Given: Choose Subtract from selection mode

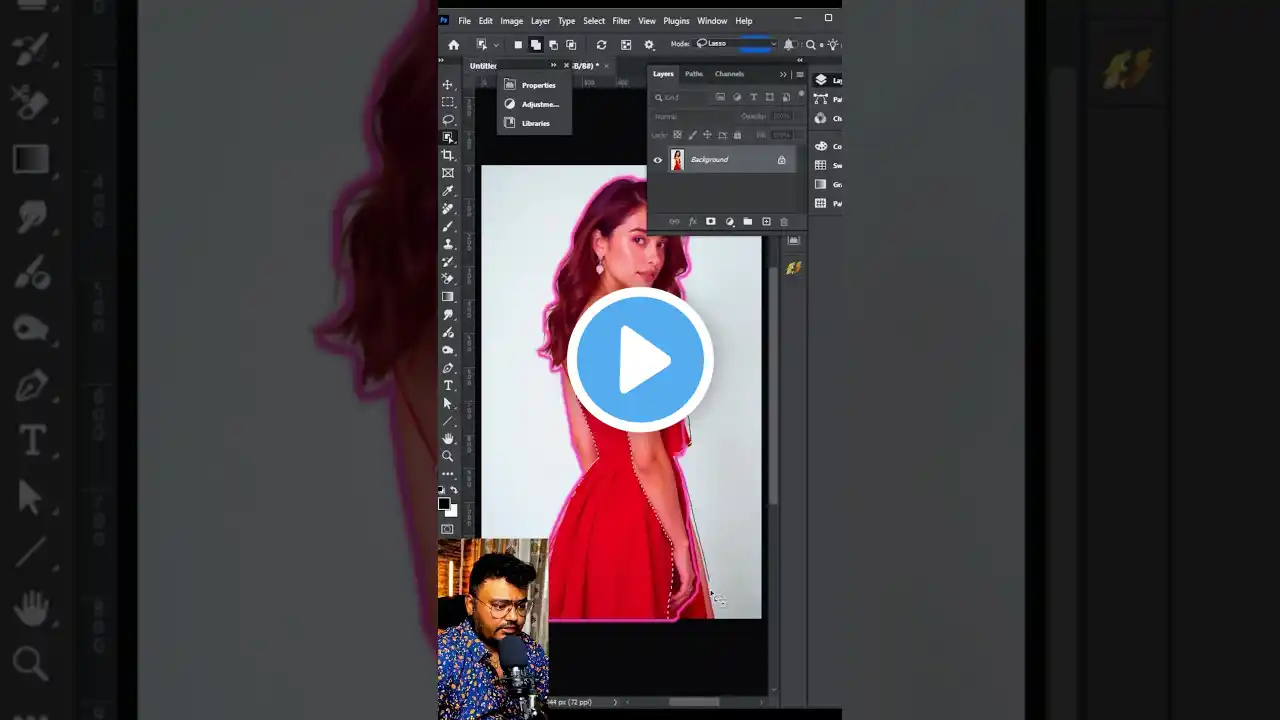Looking at the screenshot, I should pos(553,45).
